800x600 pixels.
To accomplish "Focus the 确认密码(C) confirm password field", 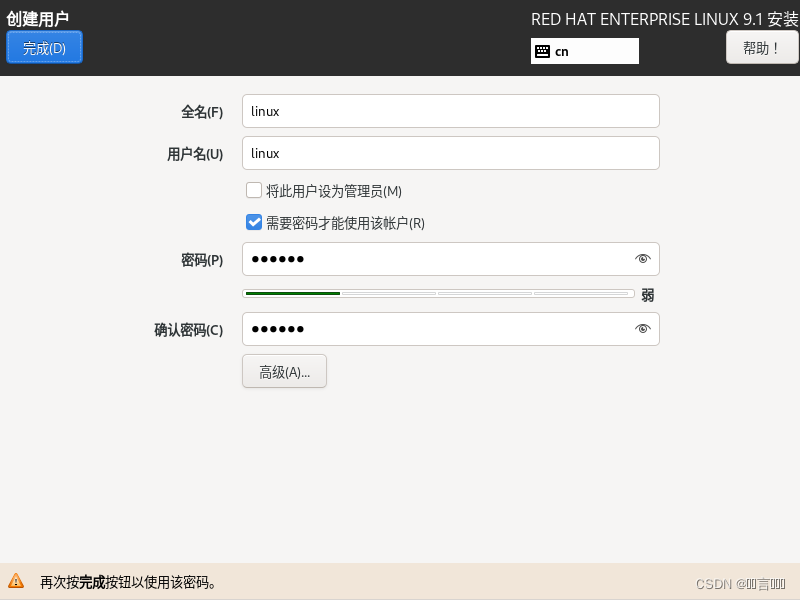I will tap(451, 329).
